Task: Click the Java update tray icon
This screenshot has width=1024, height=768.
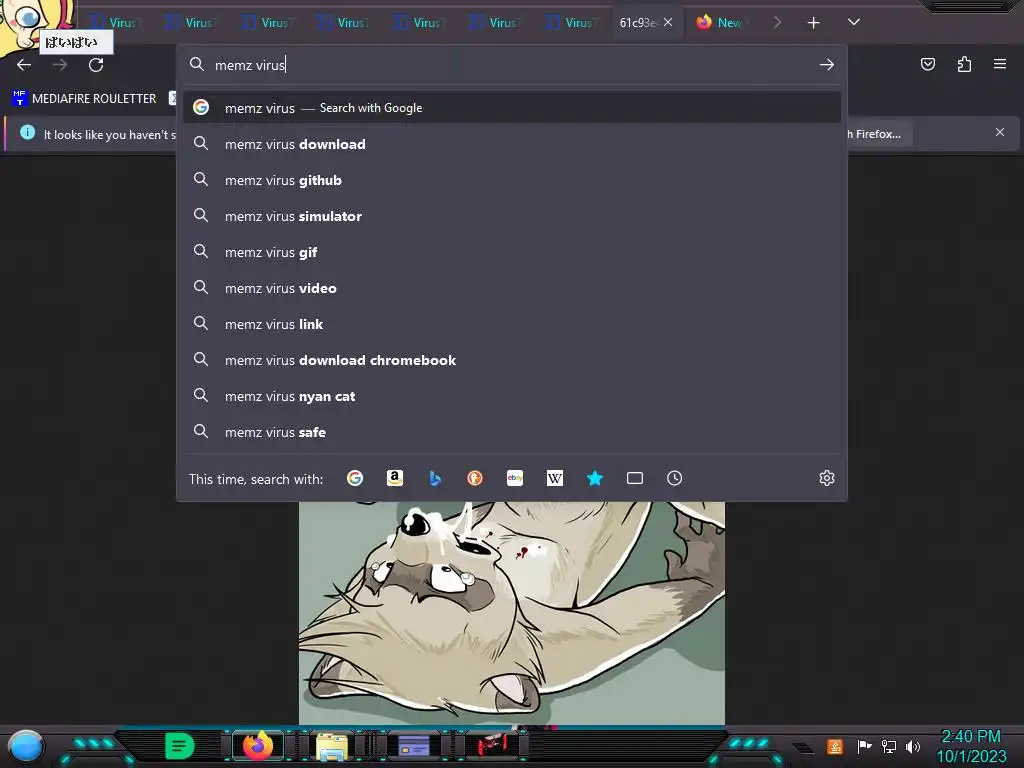Action: point(835,746)
